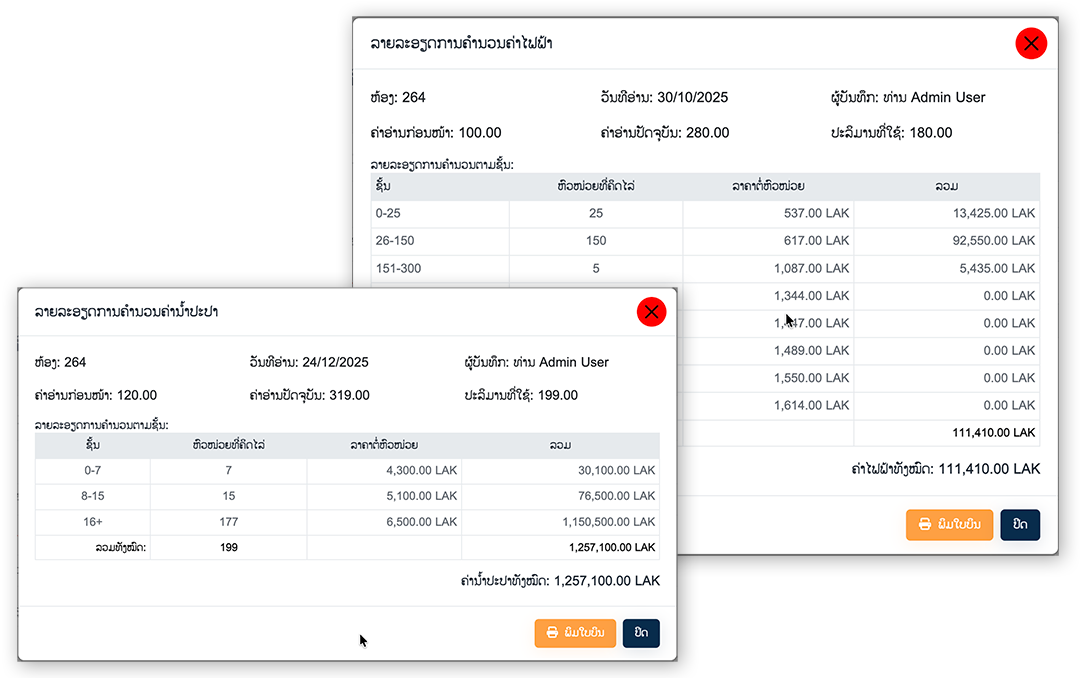
Task: Select the 0-7 tier cell in water table
Action: 93,470
